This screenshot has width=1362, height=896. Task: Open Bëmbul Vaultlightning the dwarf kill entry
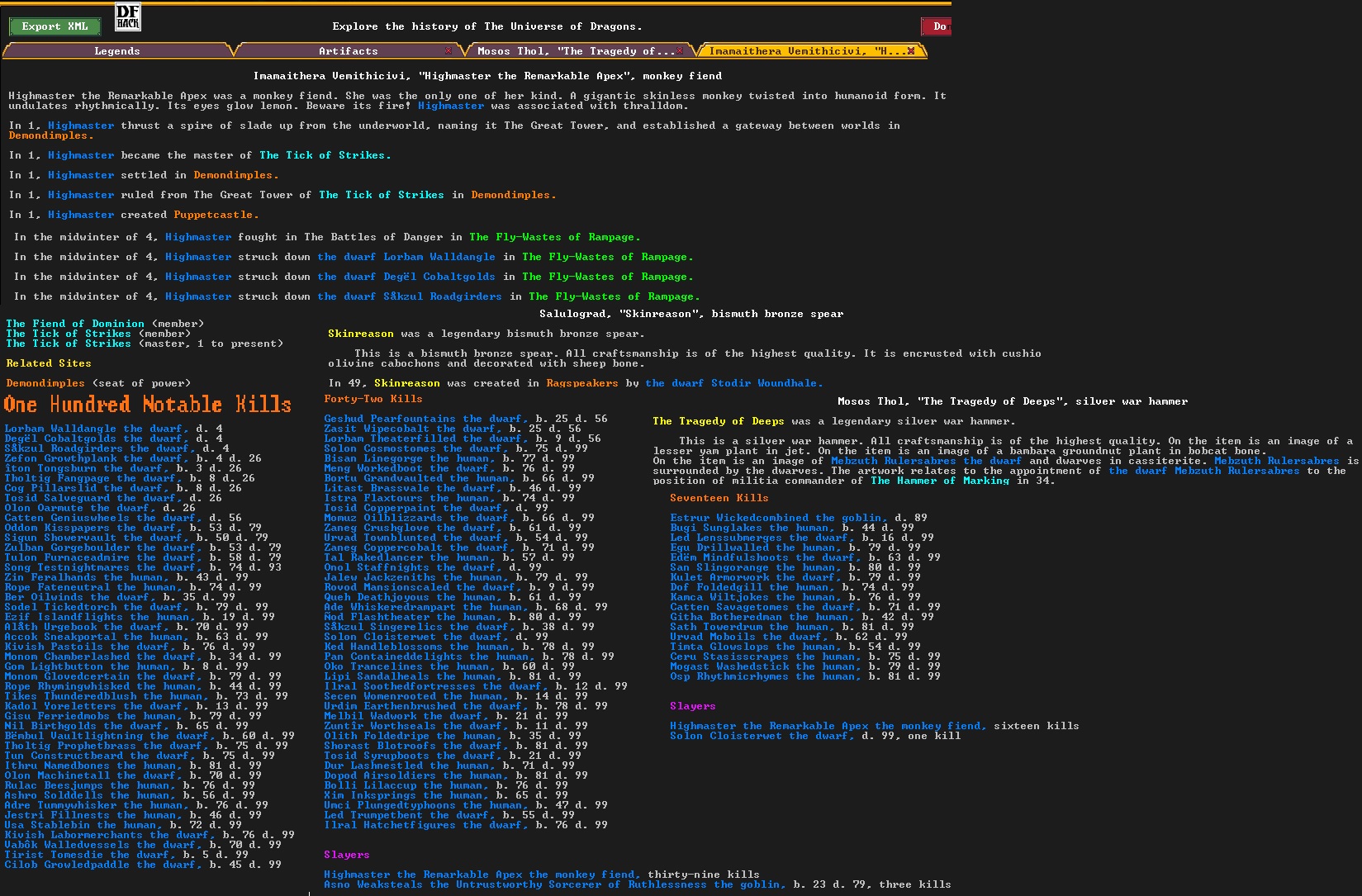[x=149, y=736]
